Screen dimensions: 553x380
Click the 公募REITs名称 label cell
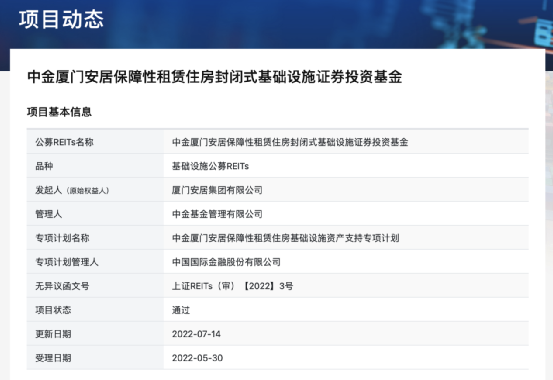pos(95,142)
